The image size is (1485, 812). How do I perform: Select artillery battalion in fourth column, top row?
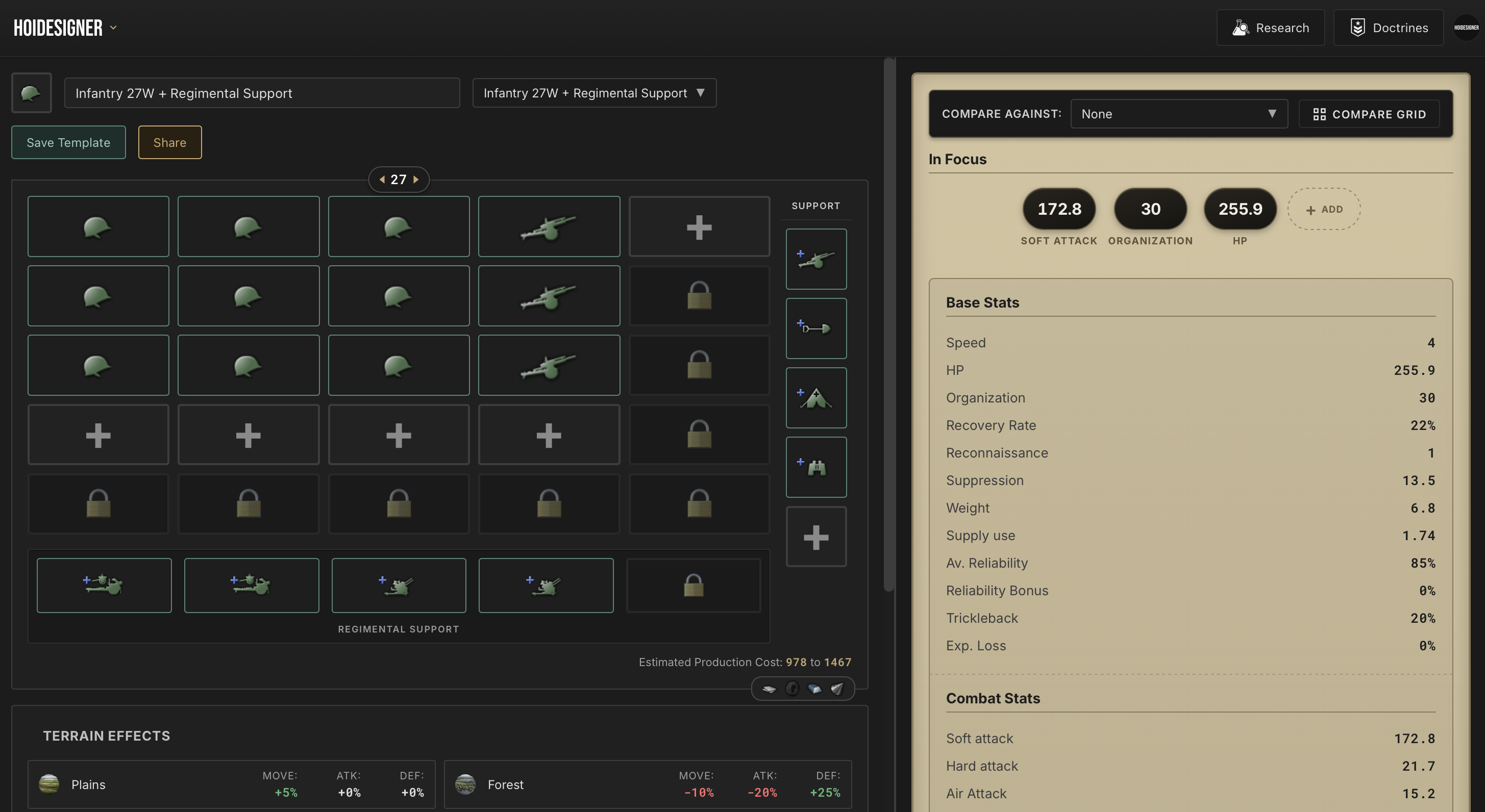click(550, 226)
